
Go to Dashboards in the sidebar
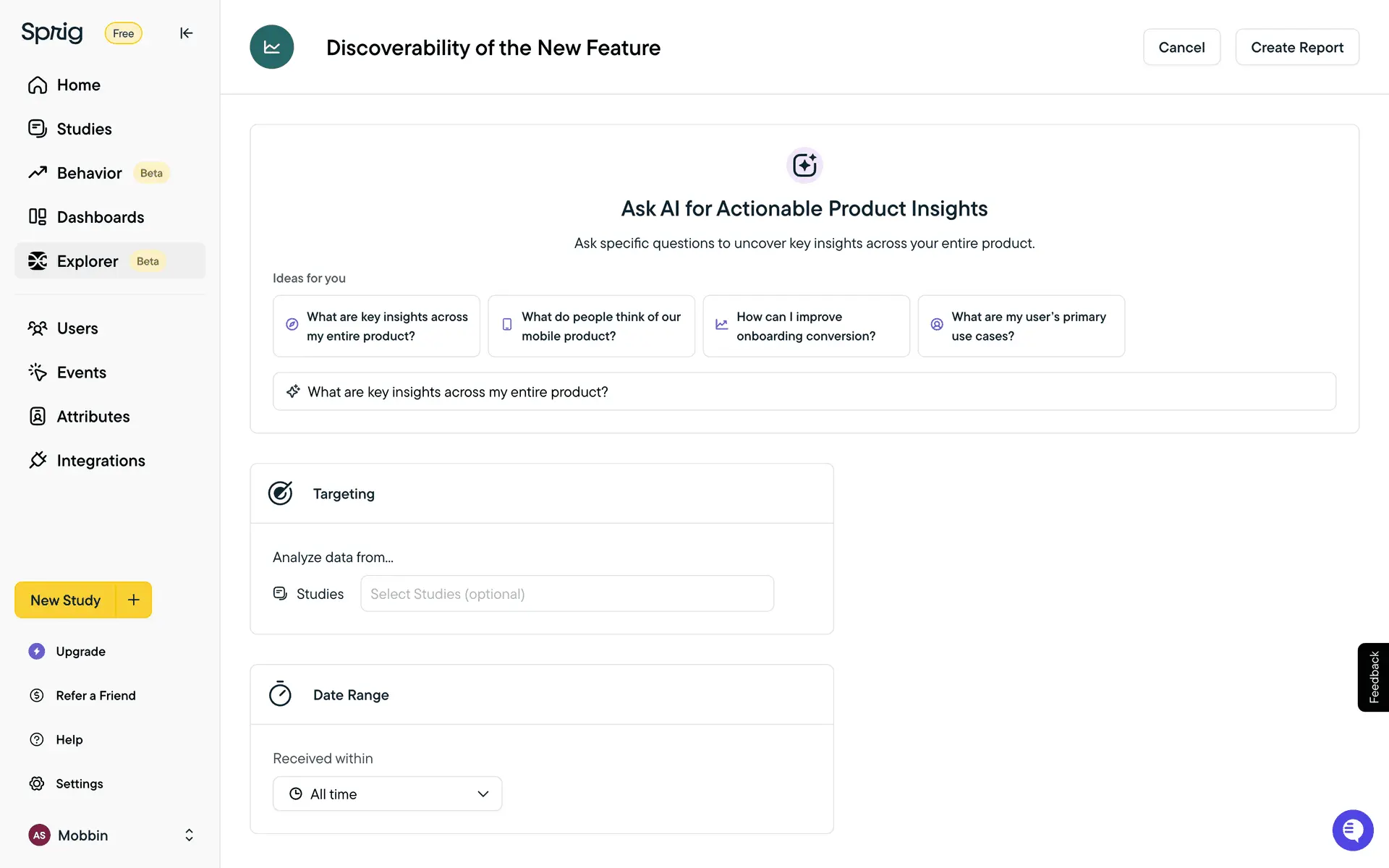(100, 217)
